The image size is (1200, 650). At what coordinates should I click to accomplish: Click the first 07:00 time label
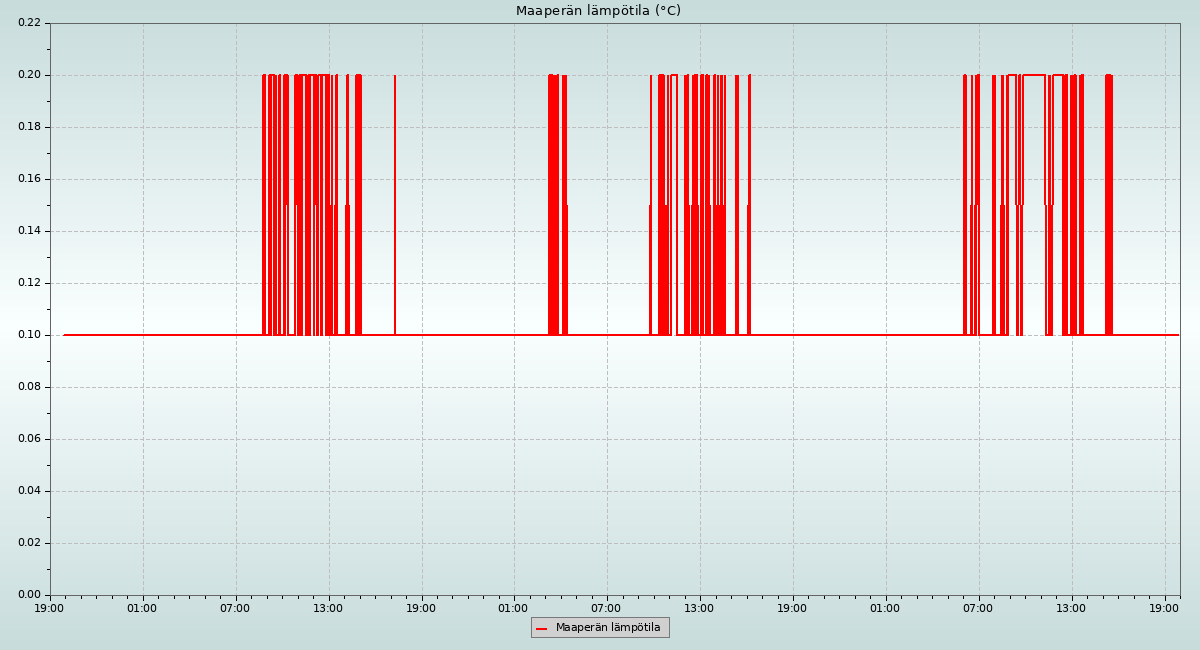click(x=235, y=608)
